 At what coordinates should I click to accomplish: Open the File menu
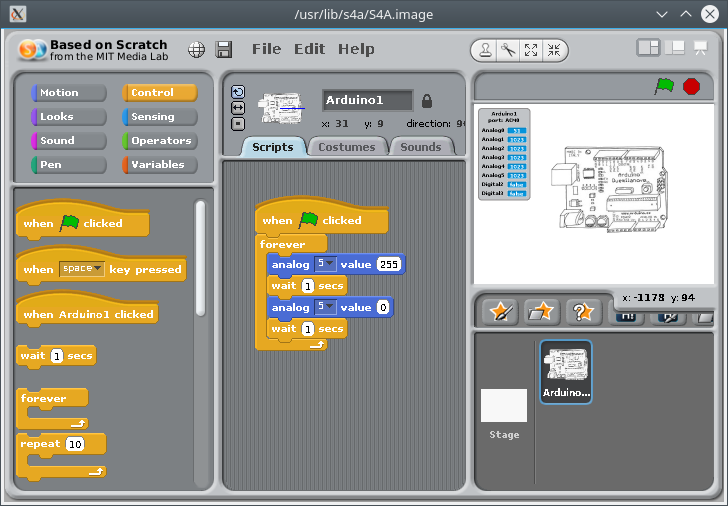coord(266,49)
